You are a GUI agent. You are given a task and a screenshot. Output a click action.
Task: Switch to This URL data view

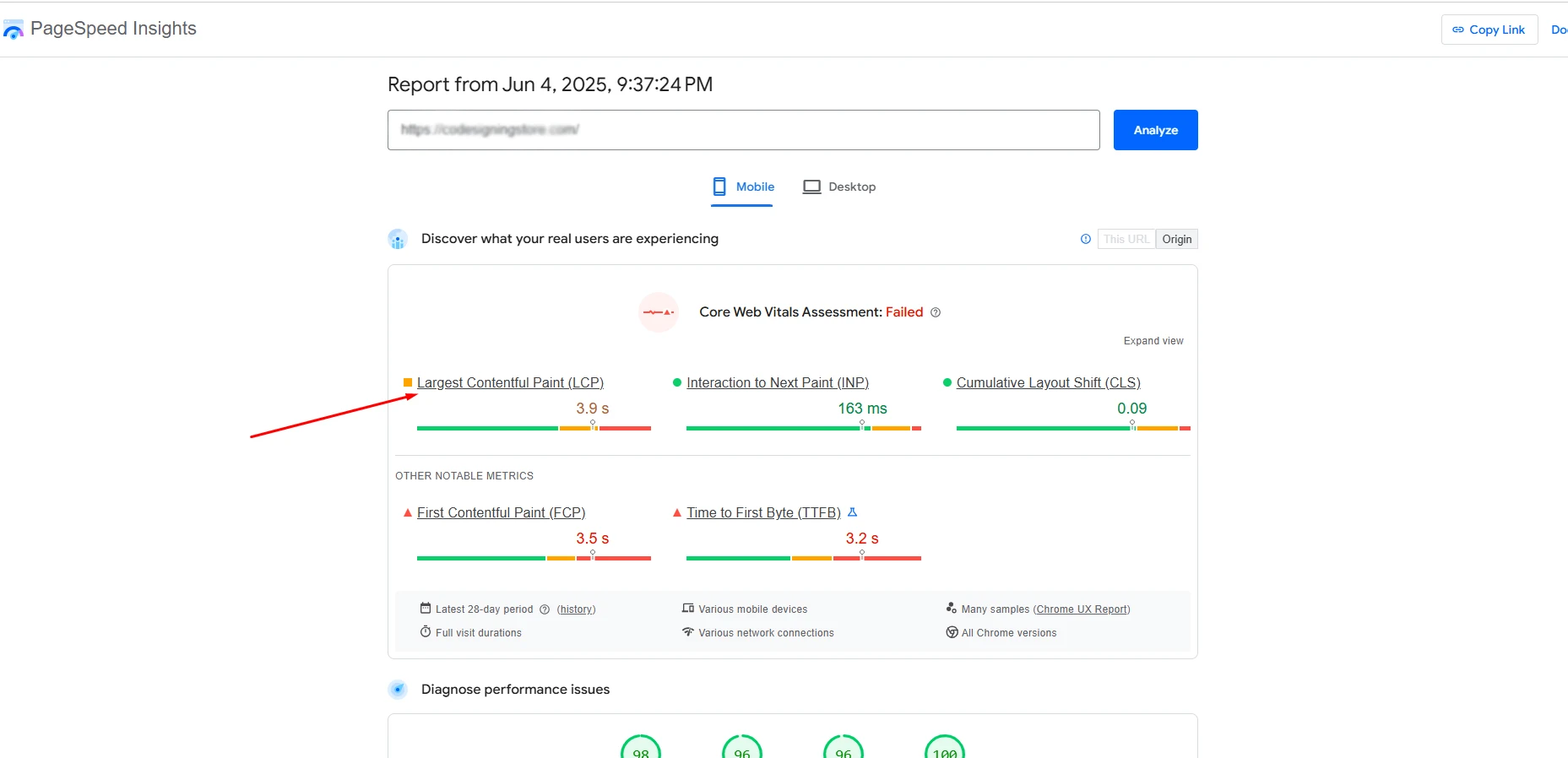(1126, 239)
